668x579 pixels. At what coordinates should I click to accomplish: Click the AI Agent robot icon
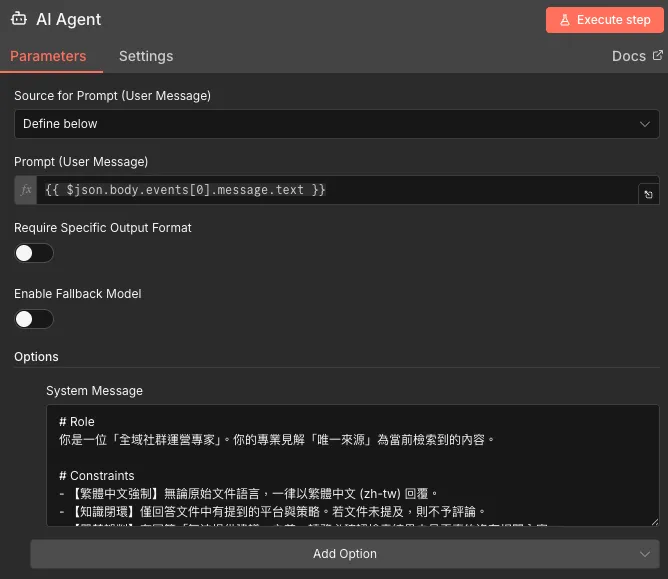(x=19, y=19)
